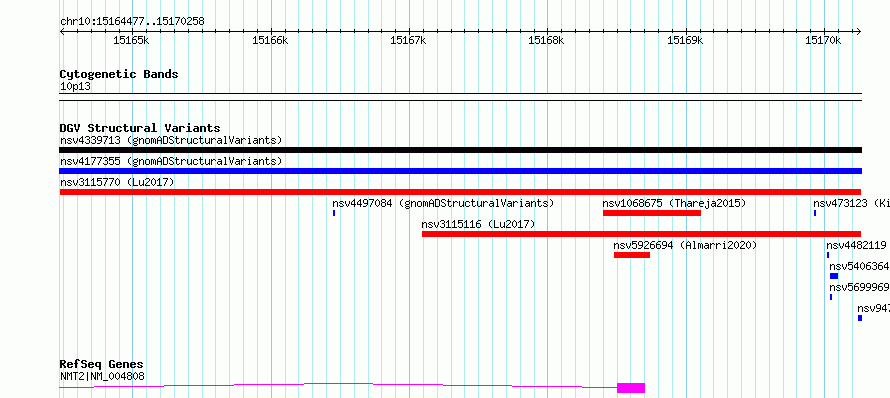This screenshot has height=398, width=890.
Task: Click the chr10:15164477..15170258 coordinates text
Action: 132,22
